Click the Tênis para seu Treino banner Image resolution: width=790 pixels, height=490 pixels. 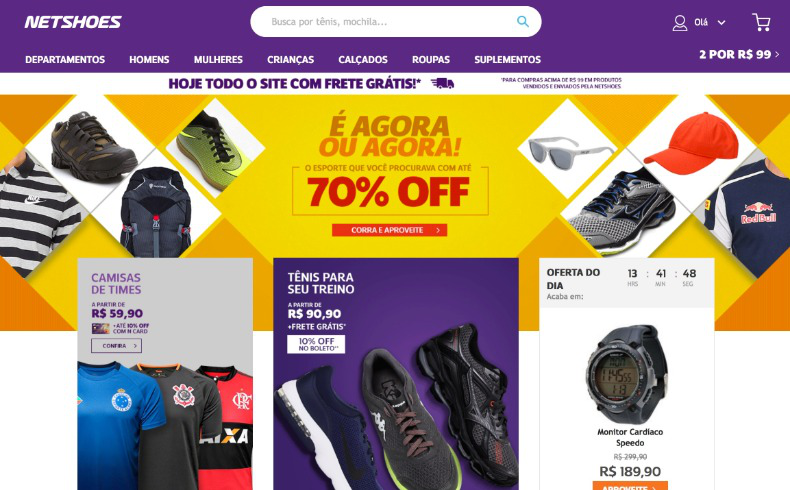pyautogui.click(x=396, y=374)
